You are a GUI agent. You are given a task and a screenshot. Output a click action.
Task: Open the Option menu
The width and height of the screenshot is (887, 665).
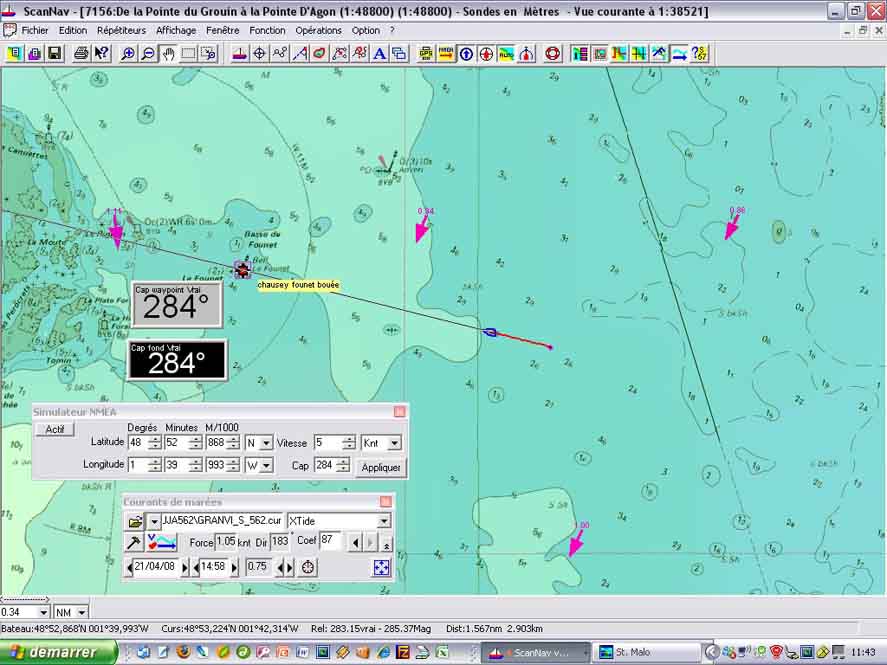coord(365,31)
